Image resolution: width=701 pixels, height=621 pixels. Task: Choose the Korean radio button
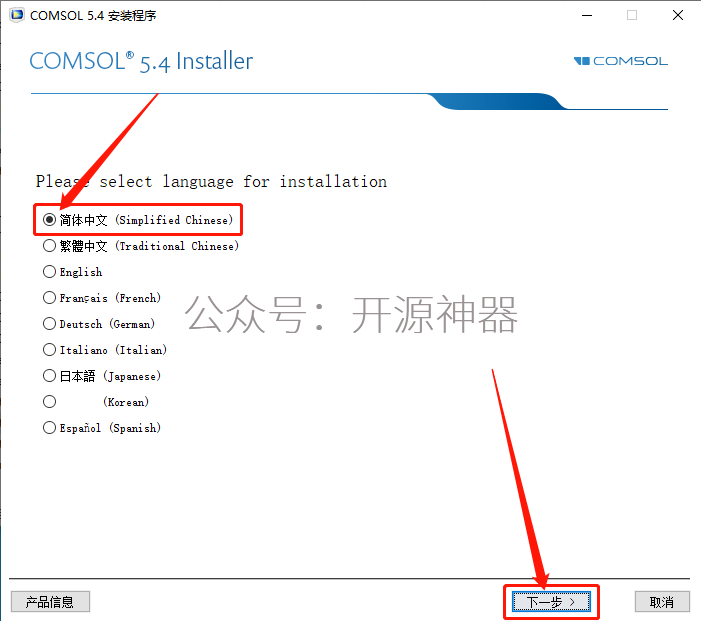[49, 401]
